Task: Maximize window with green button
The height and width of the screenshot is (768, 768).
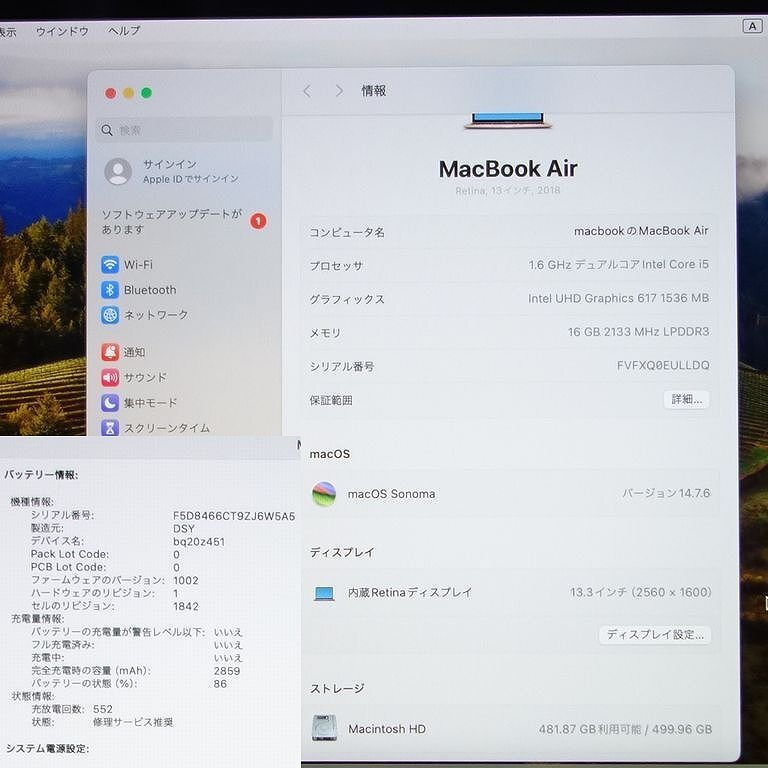Action: 146,93
